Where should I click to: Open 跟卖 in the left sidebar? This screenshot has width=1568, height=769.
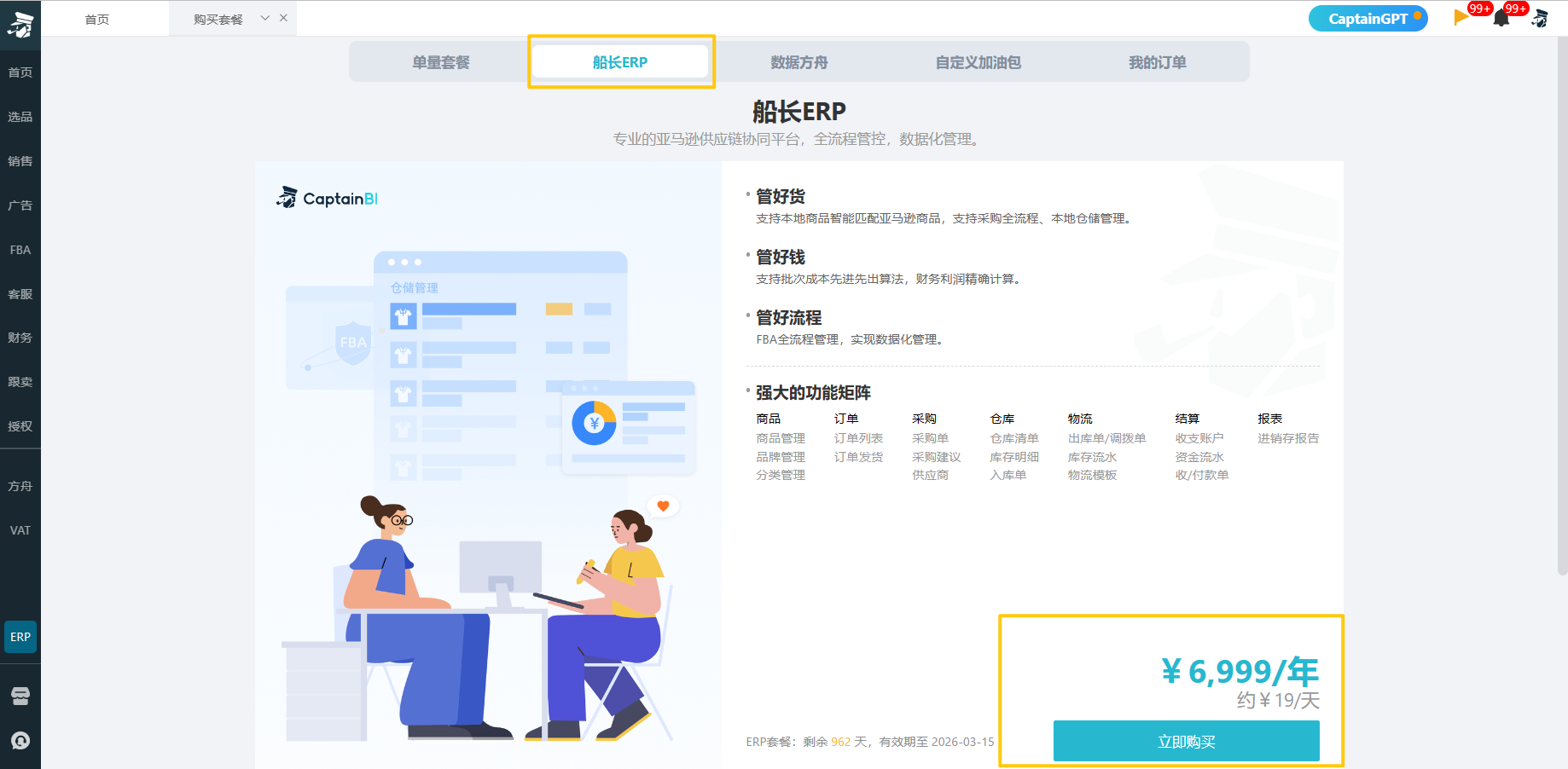point(20,382)
